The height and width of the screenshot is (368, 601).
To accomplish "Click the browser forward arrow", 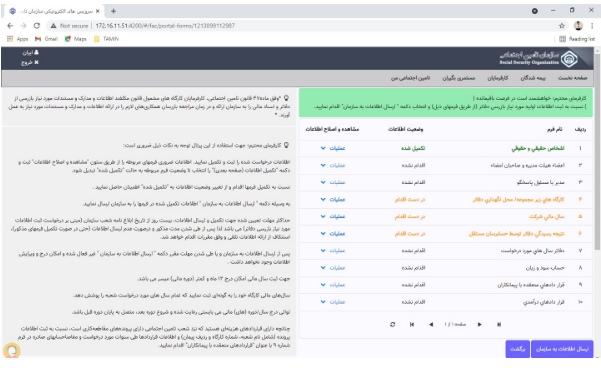I will point(23,26).
